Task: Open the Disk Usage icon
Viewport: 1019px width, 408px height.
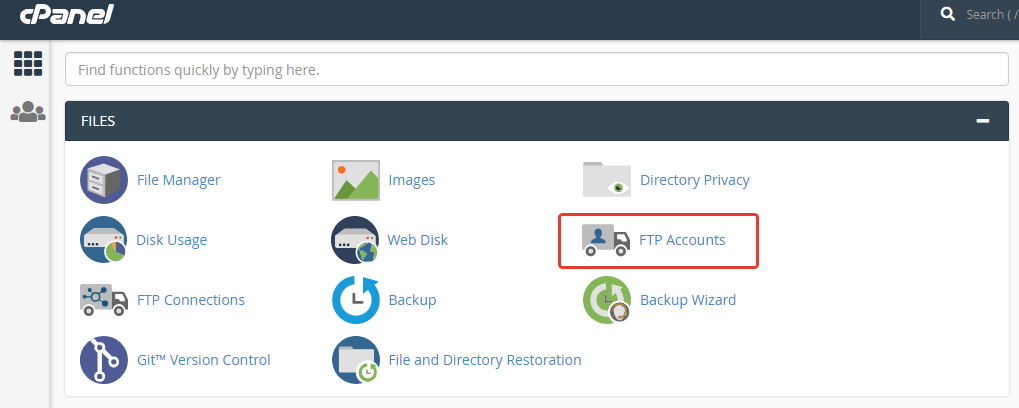Action: (x=104, y=240)
